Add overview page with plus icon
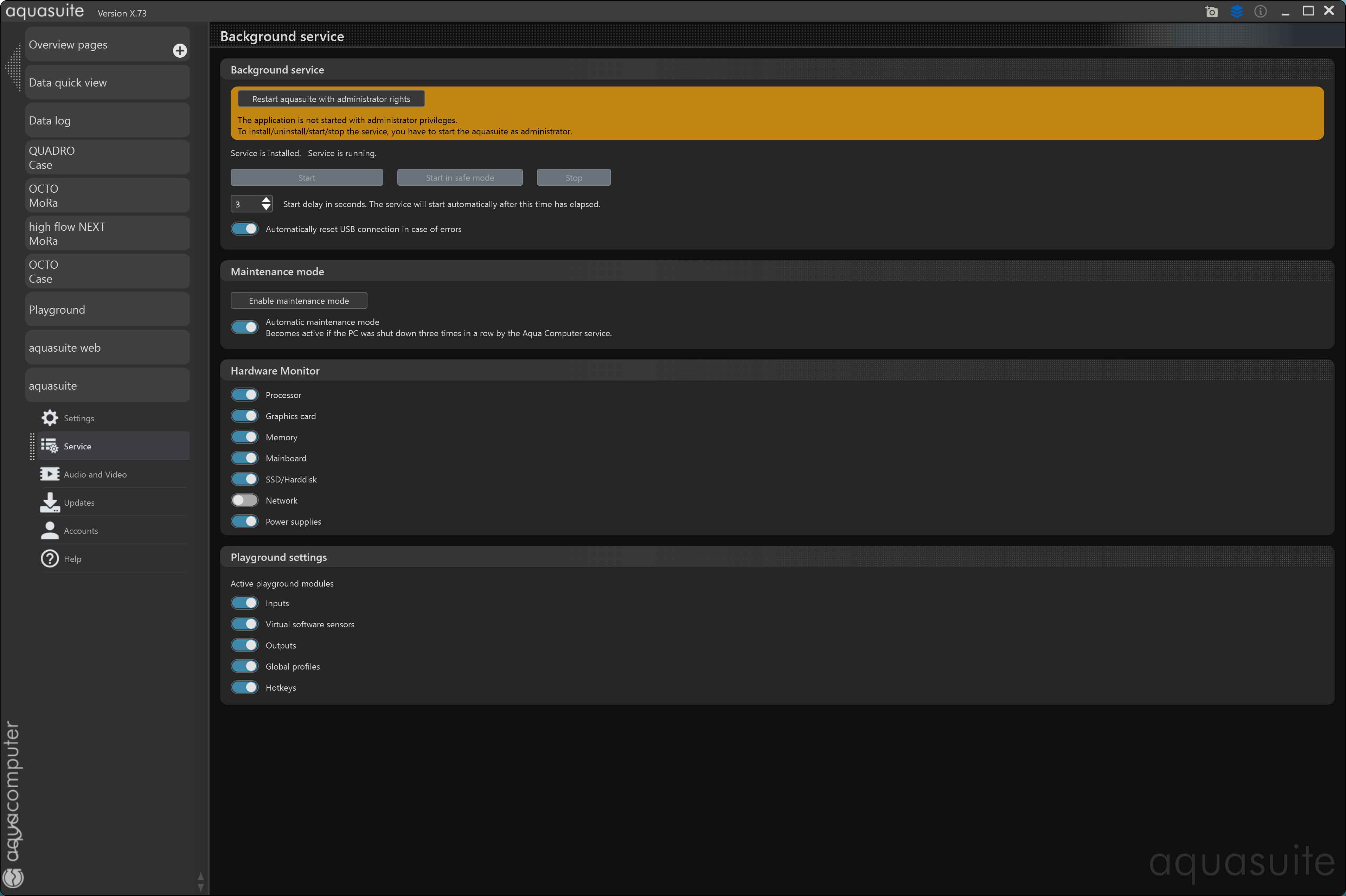This screenshot has width=1346, height=896. click(180, 50)
